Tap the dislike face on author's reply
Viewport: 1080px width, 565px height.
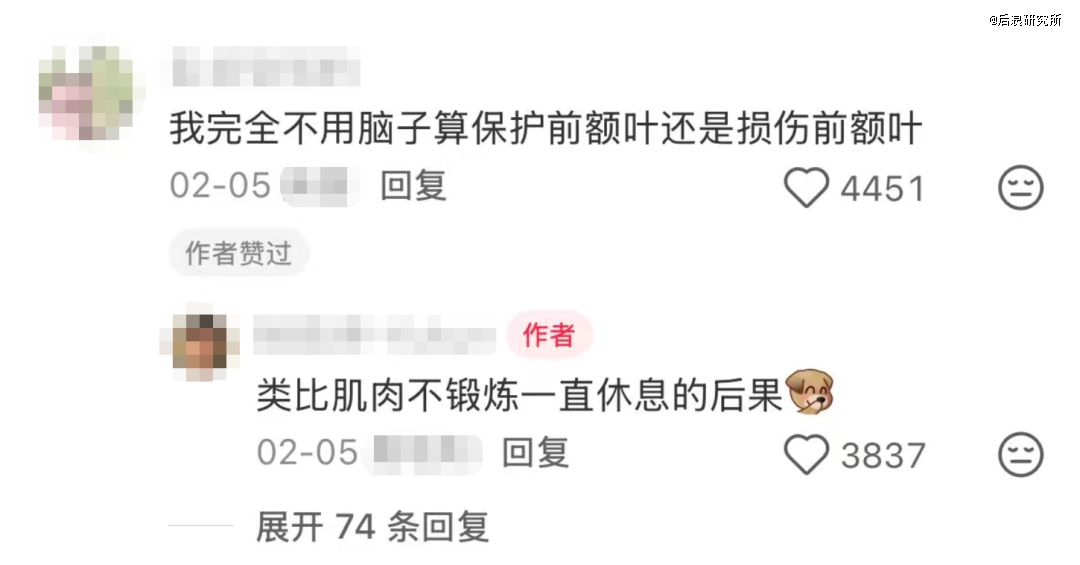(x=1021, y=455)
